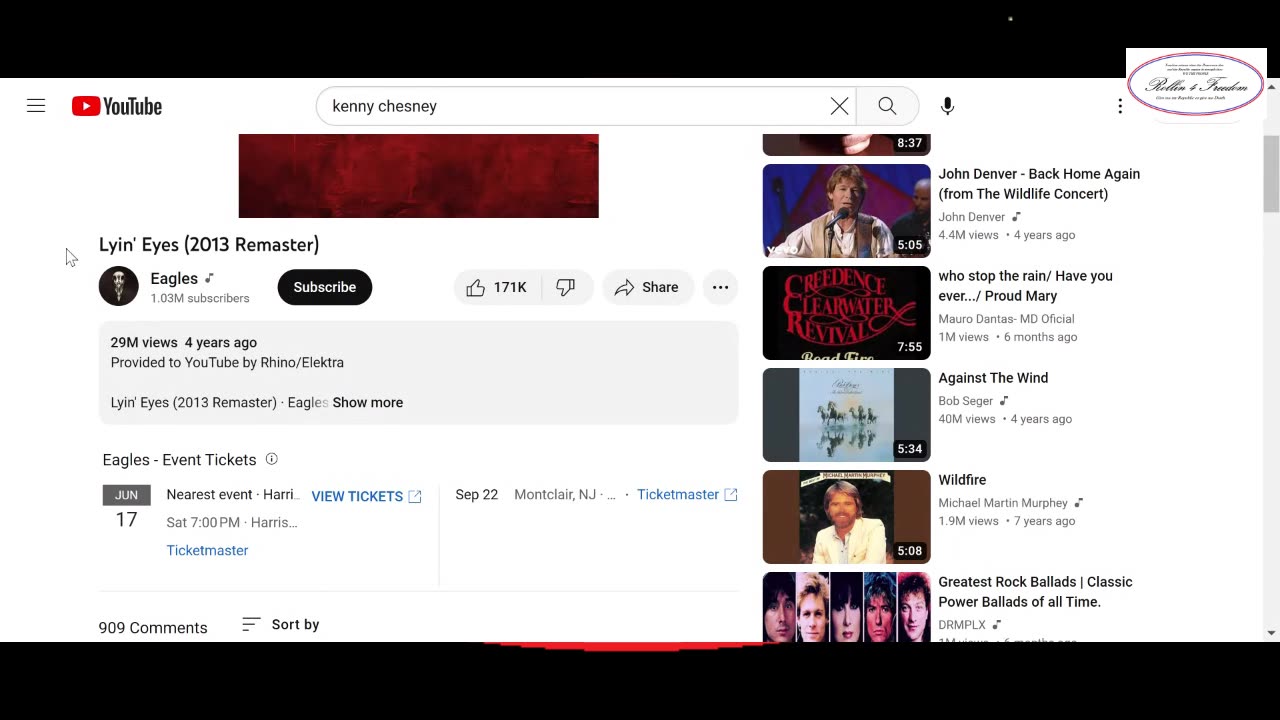The height and width of the screenshot is (720, 1280).
Task: Expand description with Show more
Action: point(368,402)
